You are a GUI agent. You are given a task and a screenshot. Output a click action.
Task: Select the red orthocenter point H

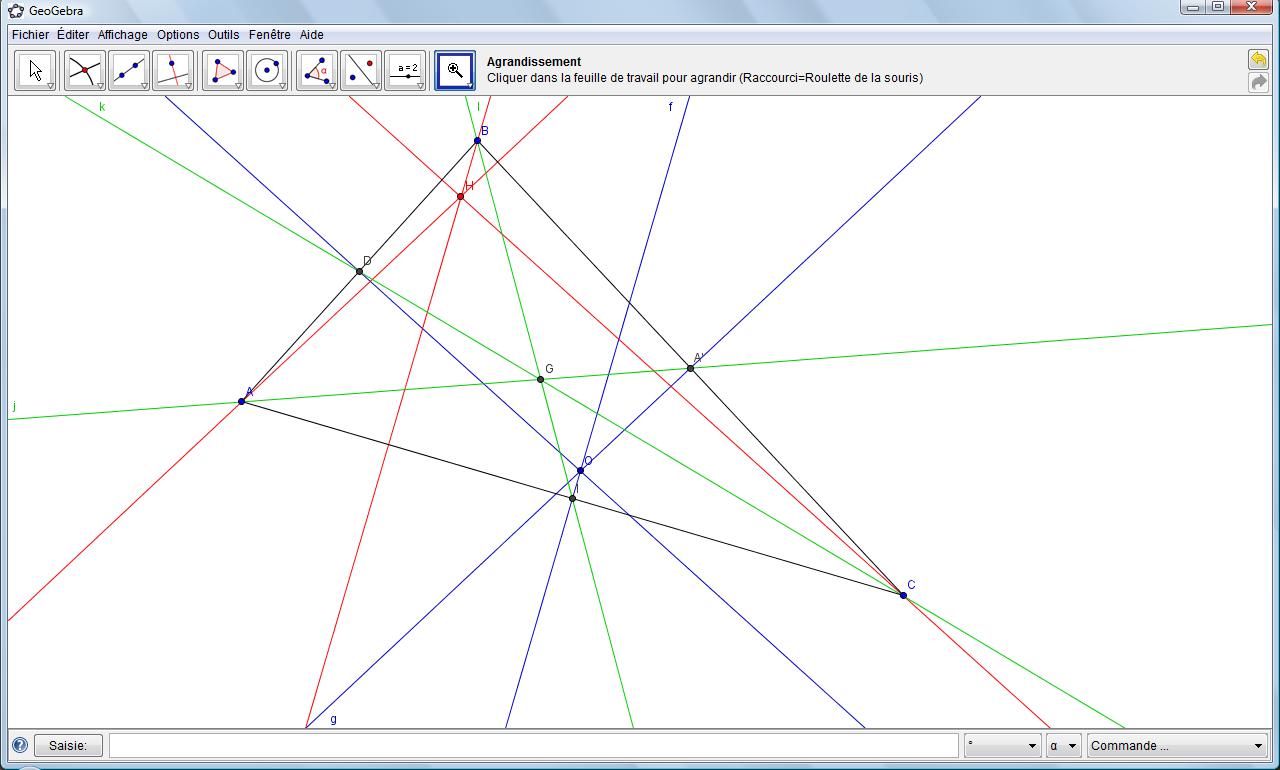460,197
